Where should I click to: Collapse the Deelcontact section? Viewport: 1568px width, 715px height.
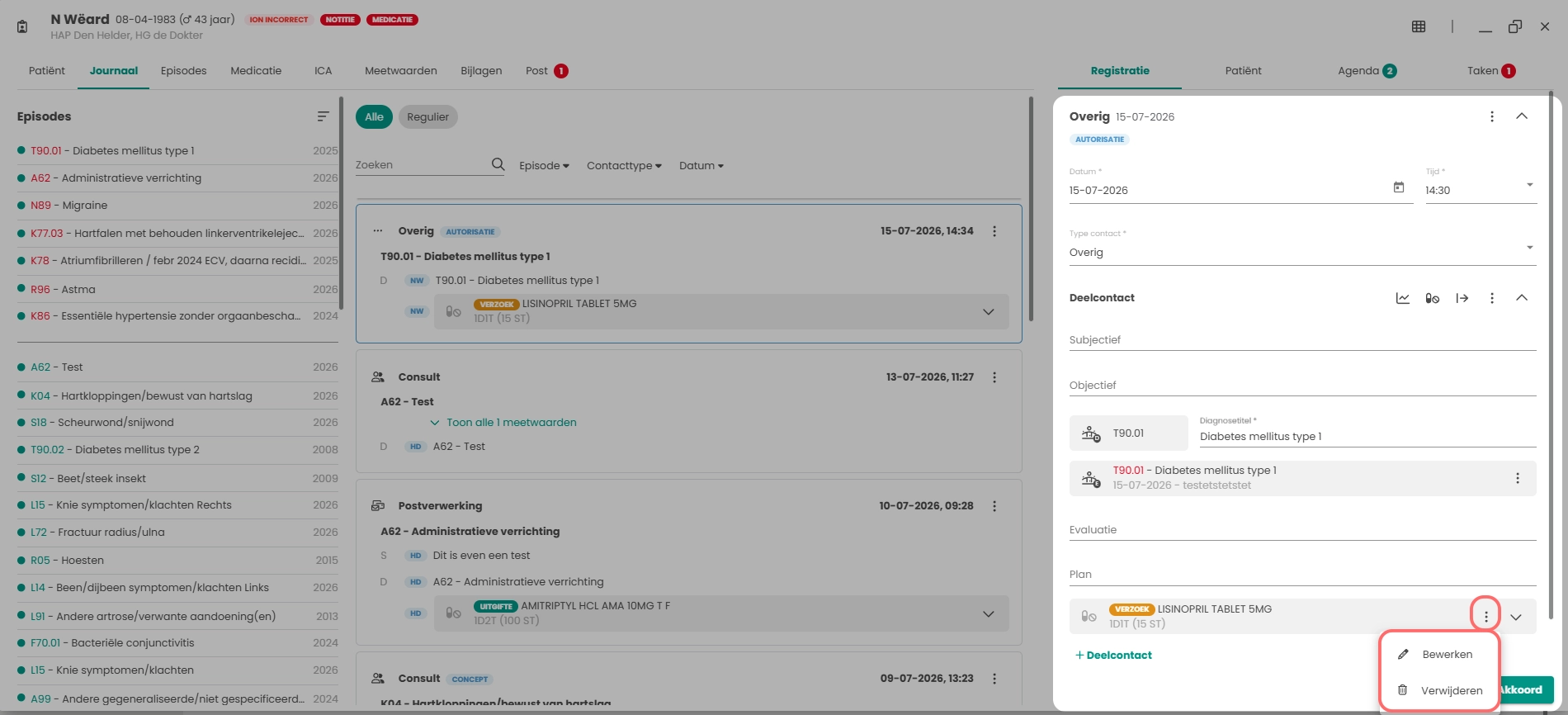(x=1522, y=298)
